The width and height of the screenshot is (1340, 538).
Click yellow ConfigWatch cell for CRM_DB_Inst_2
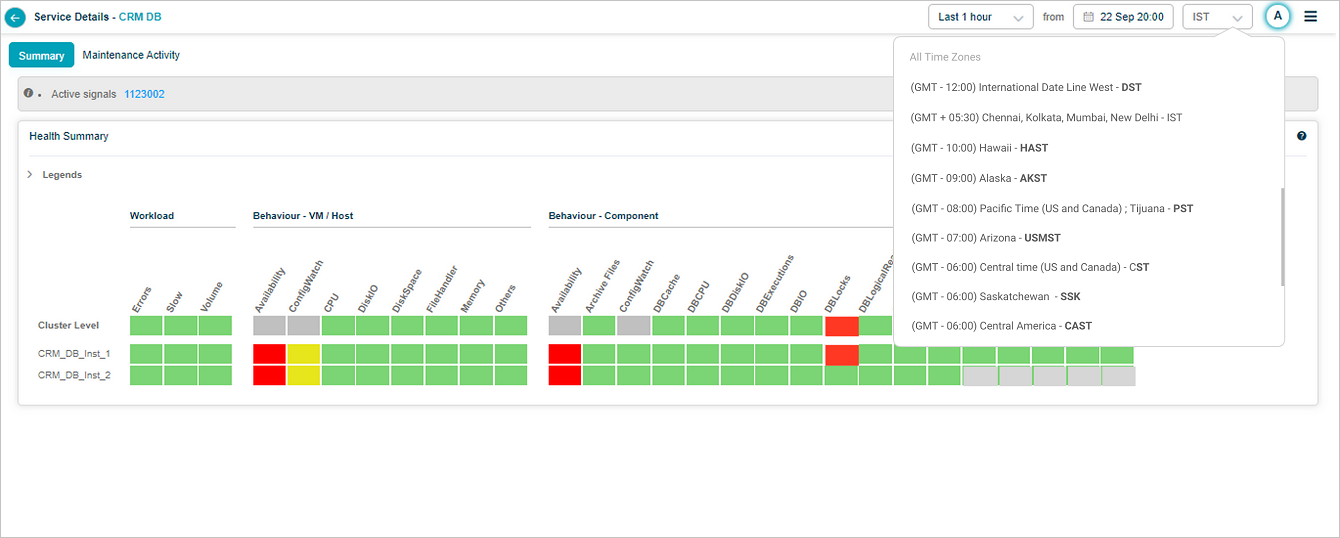[x=303, y=375]
